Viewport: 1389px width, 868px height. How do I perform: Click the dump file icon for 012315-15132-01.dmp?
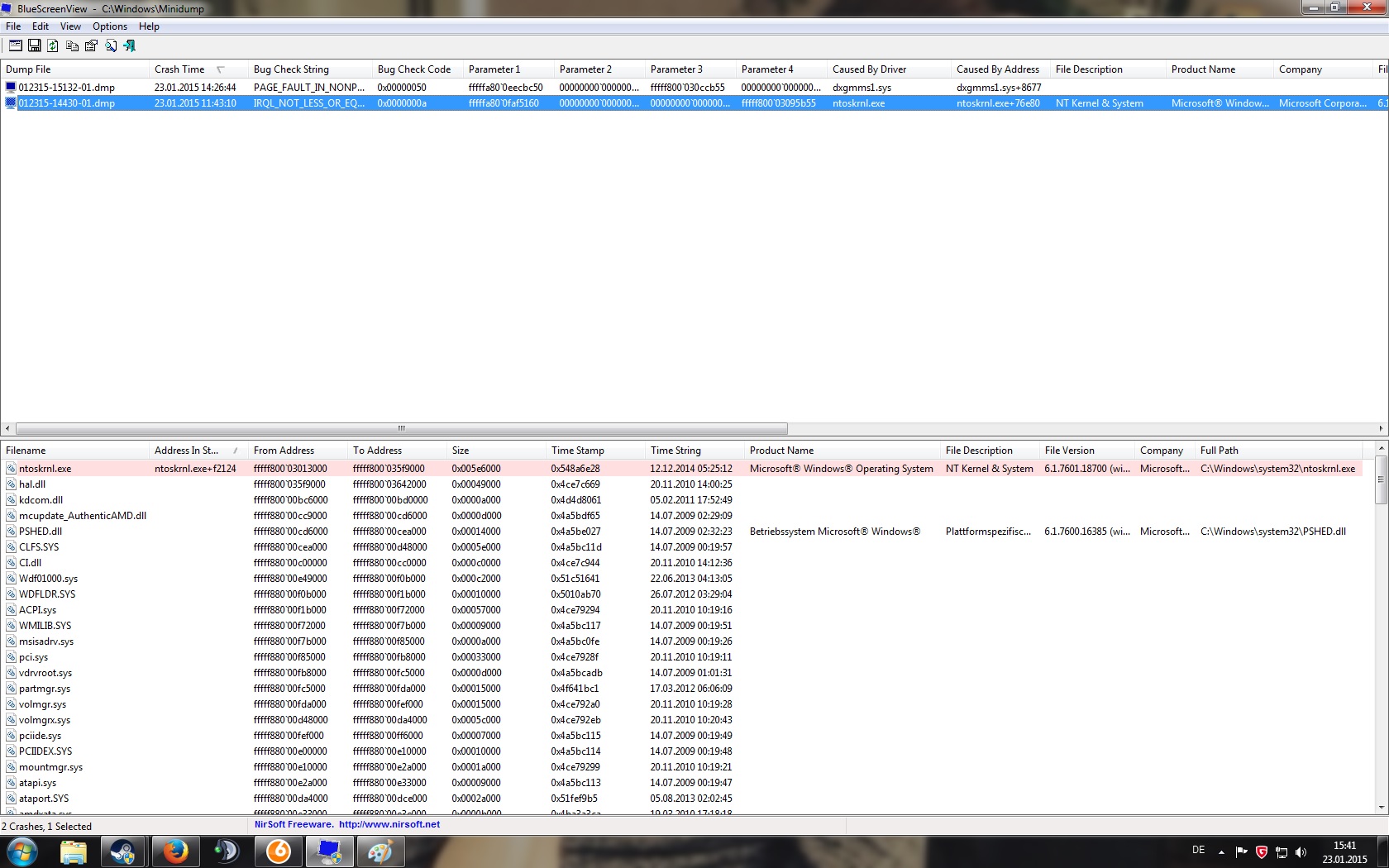(x=11, y=87)
